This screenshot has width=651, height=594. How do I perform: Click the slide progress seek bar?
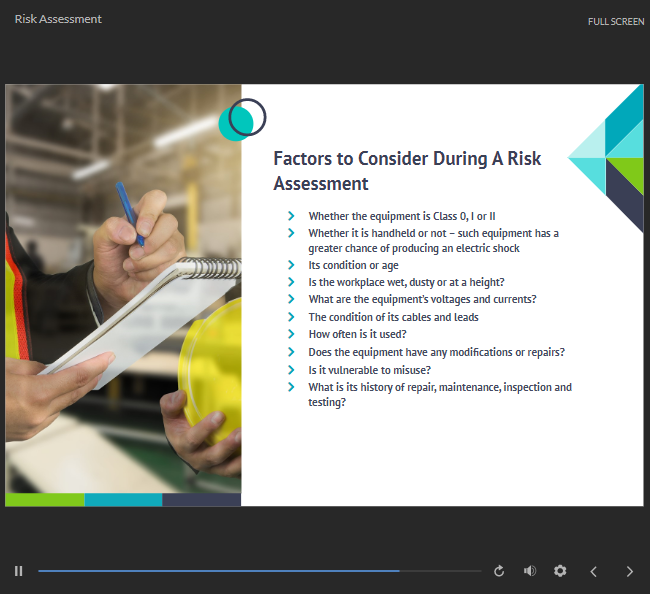(259, 571)
